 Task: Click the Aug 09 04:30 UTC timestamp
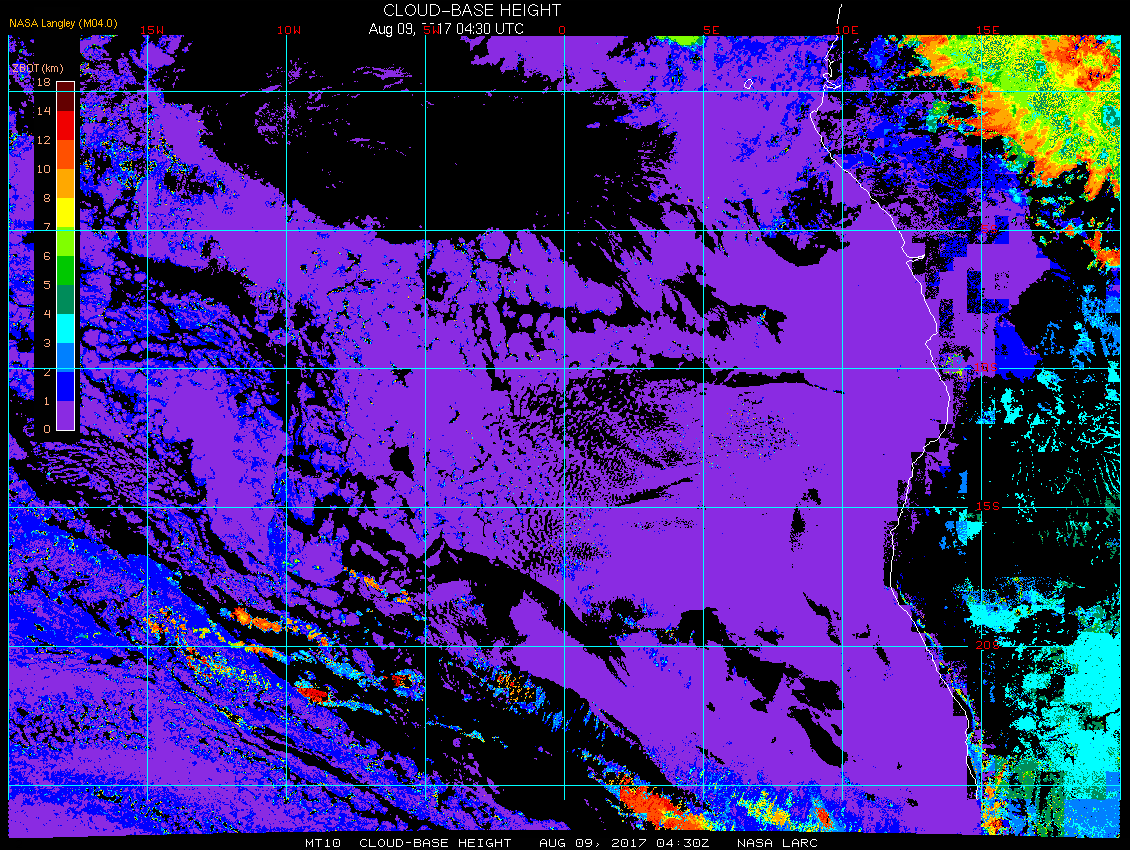446,29
